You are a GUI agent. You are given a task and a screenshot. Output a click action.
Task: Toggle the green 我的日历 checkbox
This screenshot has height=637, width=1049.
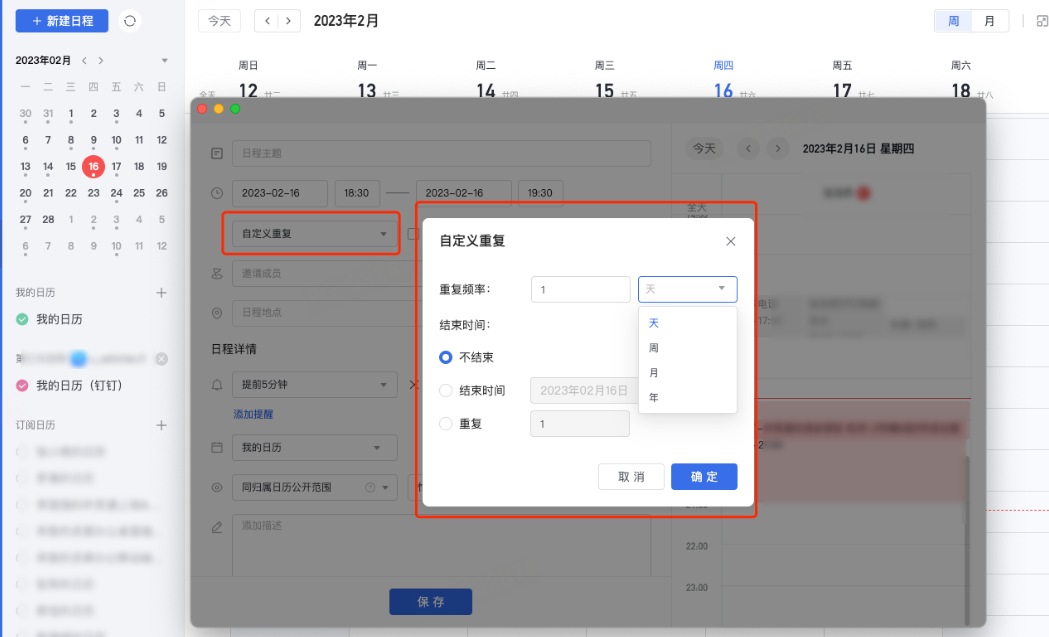pyautogui.click(x=22, y=319)
